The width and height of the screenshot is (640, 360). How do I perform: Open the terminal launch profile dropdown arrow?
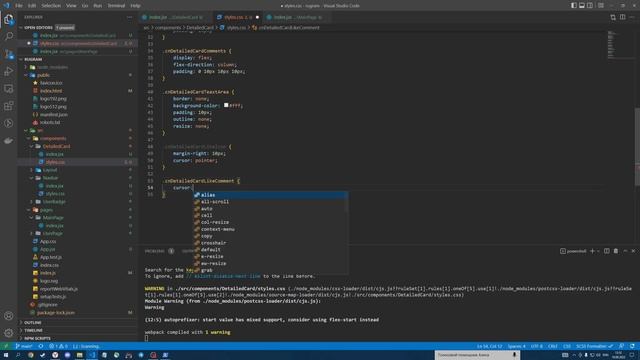pos(598,251)
